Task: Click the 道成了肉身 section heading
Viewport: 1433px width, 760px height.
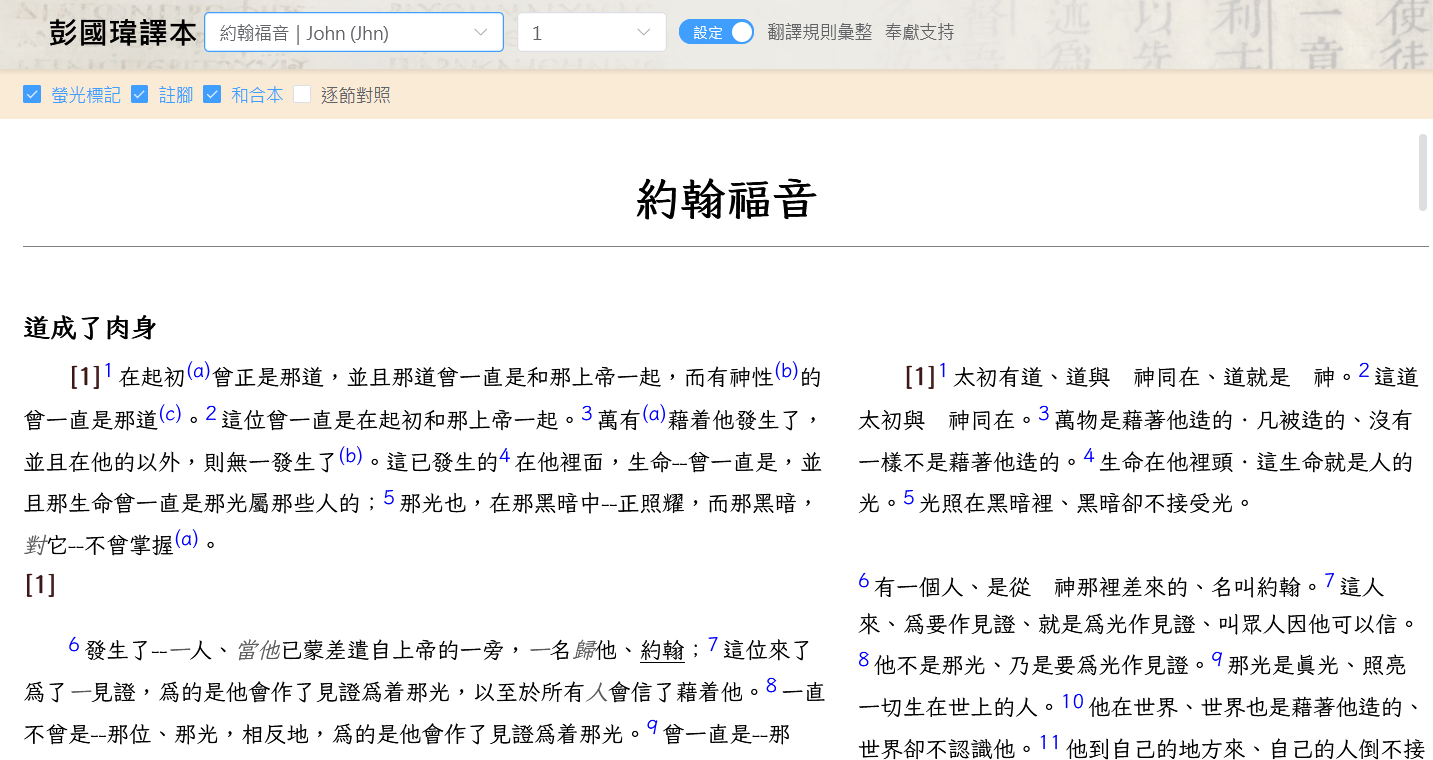Action: 90,327
